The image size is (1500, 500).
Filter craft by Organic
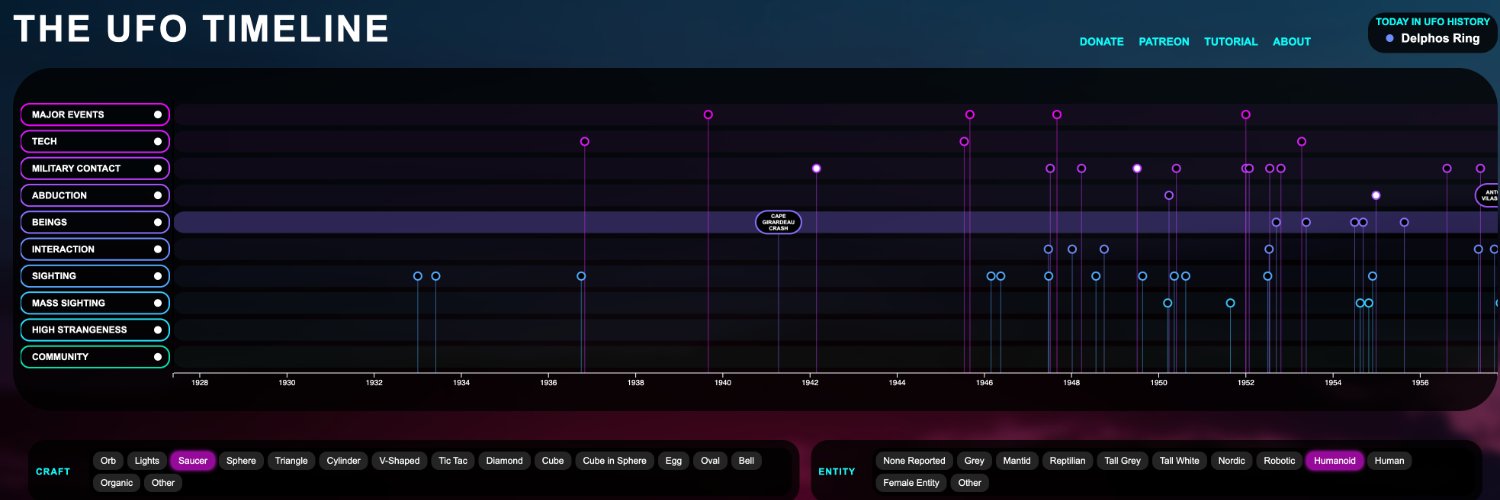pyautogui.click(x=117, y=483)
